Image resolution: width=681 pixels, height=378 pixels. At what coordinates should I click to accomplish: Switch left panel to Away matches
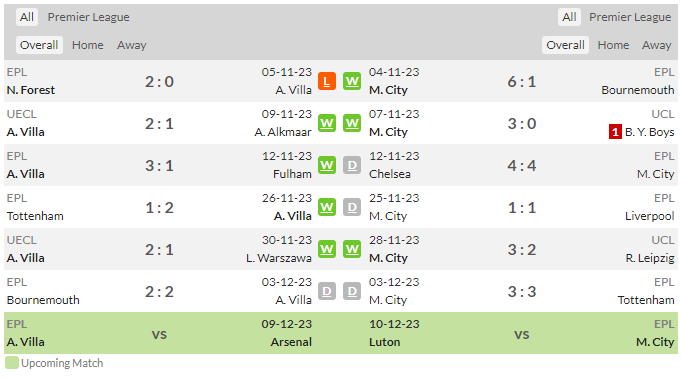(x=132, y=45)
